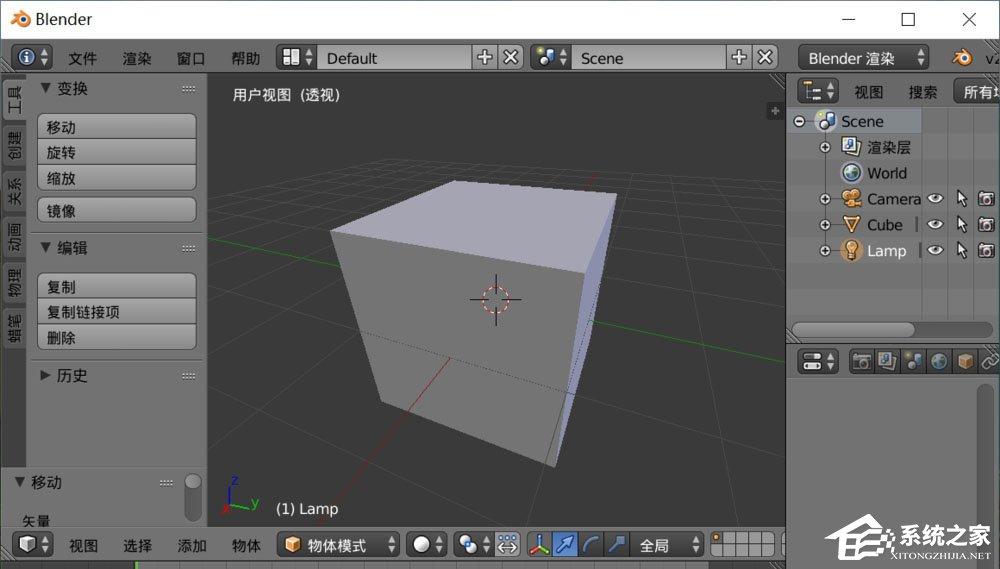The height and width of the screenshot is (569, 1000).
Task: Add a new scene next to Scene field
Action: click(739, 57)
